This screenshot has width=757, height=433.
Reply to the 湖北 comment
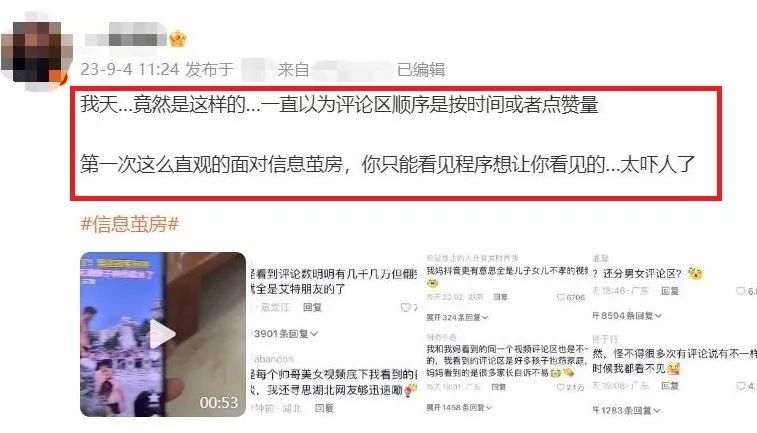coord(324,408)
